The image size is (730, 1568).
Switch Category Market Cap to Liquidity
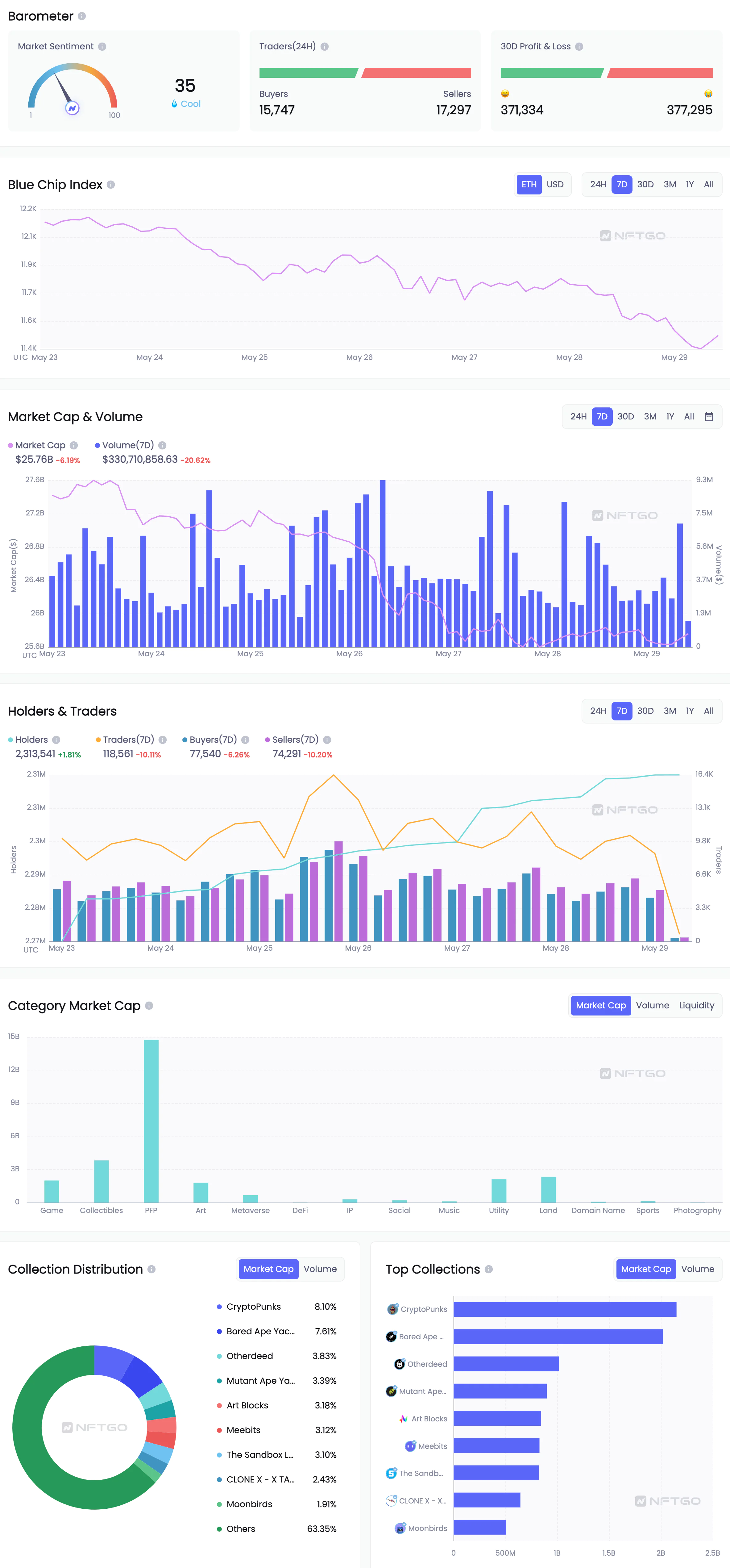point(696,1006)
